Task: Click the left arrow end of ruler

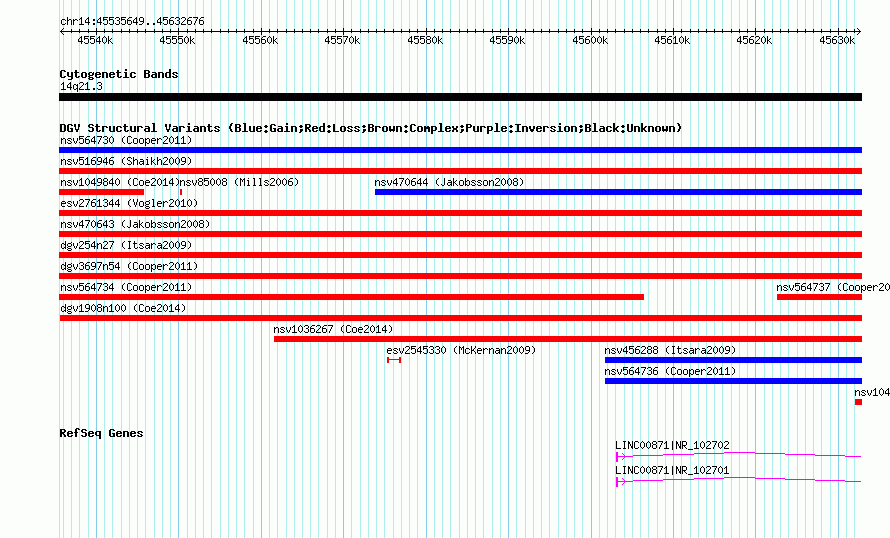Action: tap(62, 32)
